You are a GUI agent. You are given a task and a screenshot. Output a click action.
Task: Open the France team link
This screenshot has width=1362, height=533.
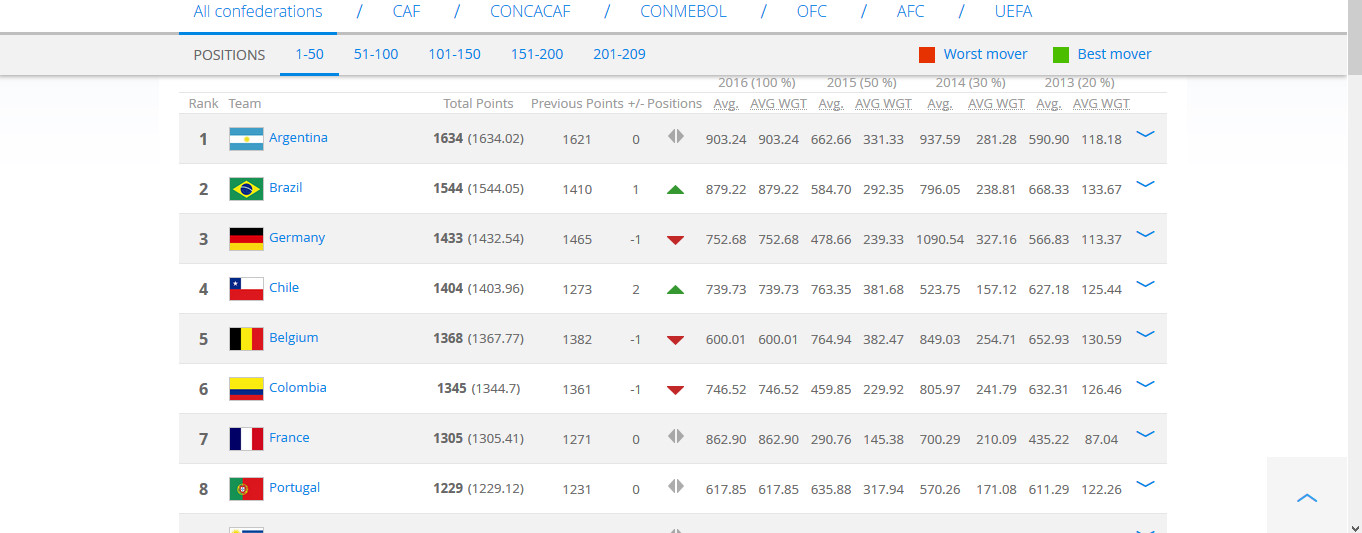click(289, 438)
